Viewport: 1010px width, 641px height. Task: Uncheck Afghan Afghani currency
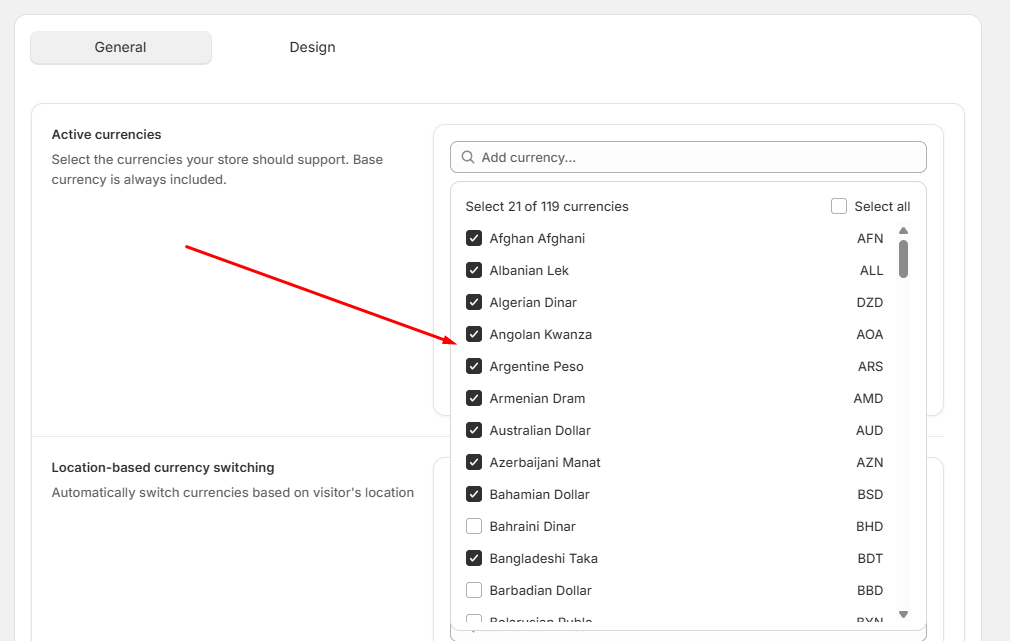[473, 238]
